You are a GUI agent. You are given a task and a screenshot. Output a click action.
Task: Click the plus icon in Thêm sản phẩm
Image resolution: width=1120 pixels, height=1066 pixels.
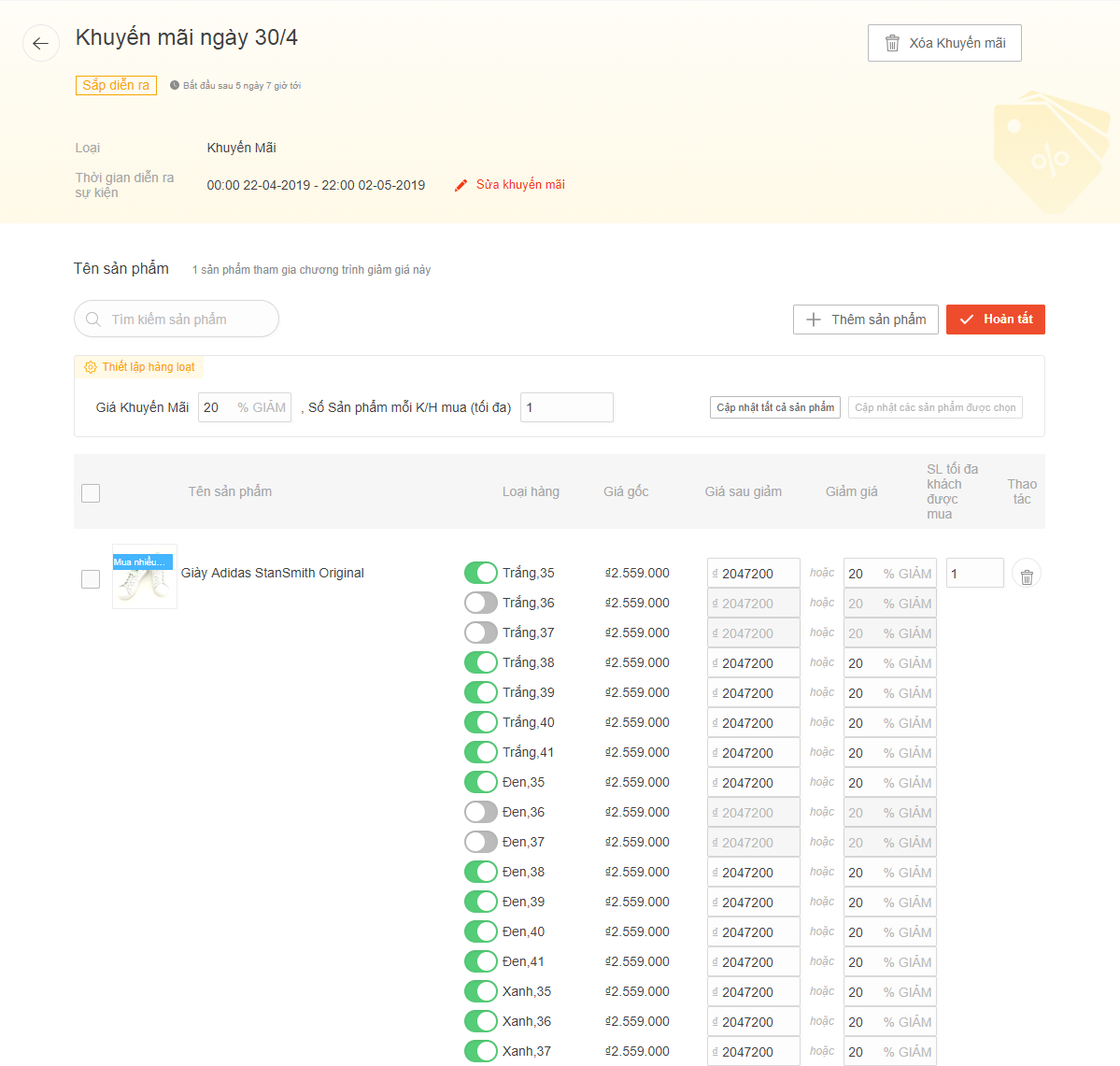814,320
